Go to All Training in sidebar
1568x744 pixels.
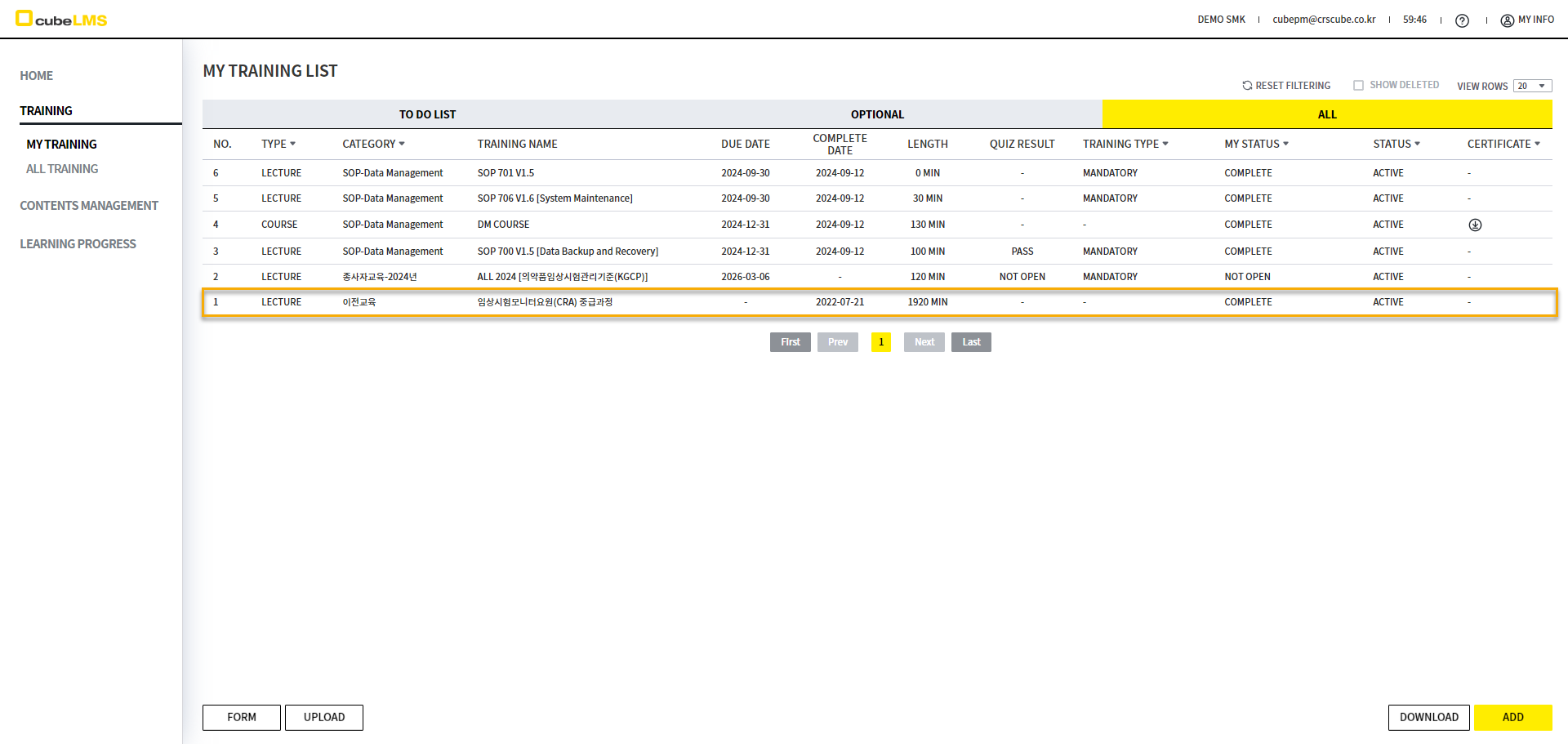[x=62, y=169]
